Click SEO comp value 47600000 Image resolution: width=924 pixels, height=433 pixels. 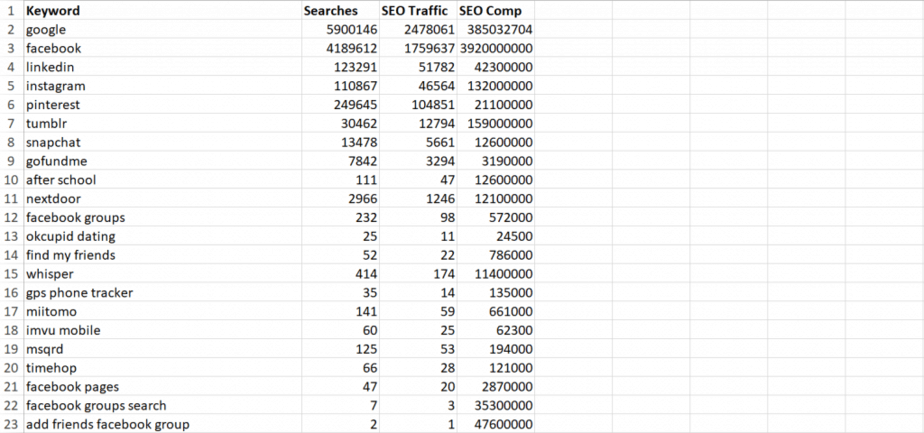point(496,424)
